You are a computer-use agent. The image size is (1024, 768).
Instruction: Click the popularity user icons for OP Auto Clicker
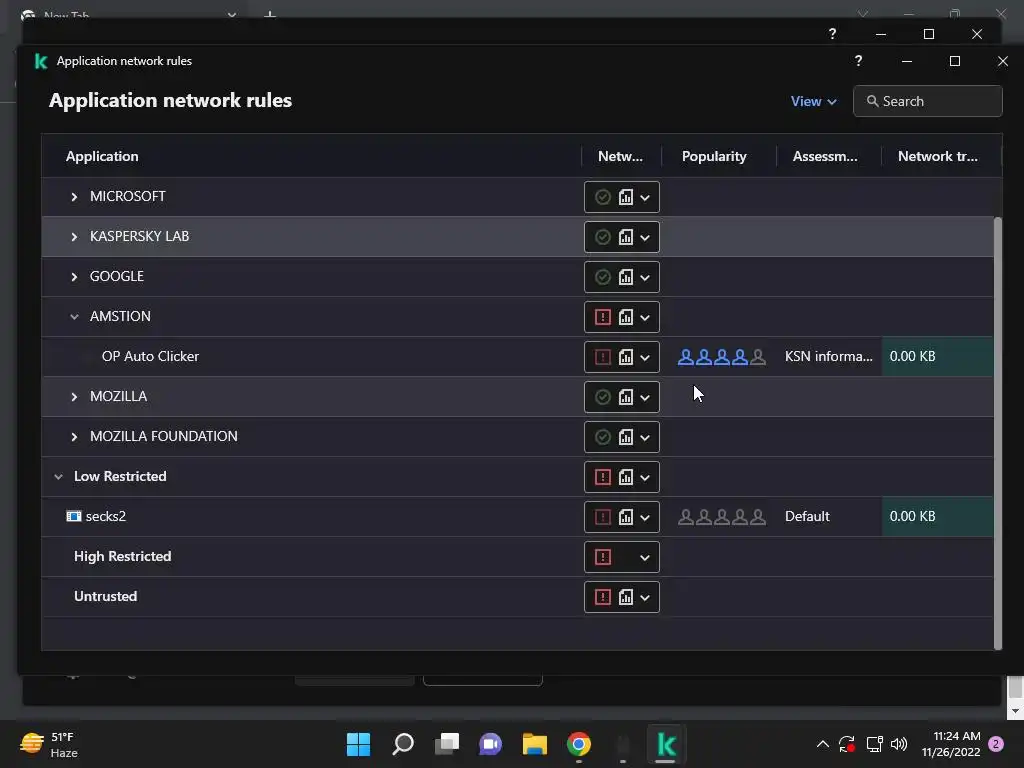[722, 357]
